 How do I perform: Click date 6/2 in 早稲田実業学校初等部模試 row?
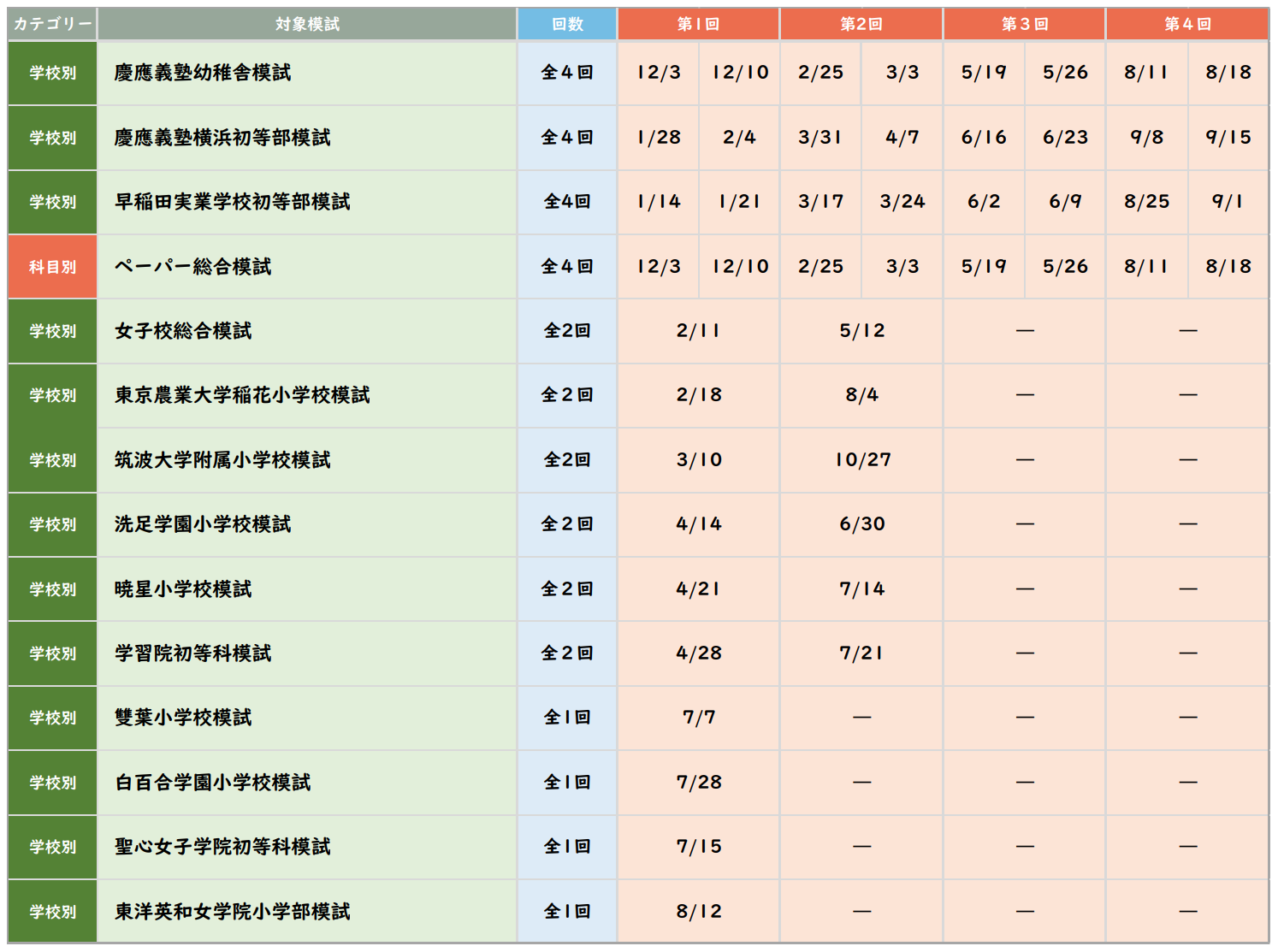tap(984, 202)
